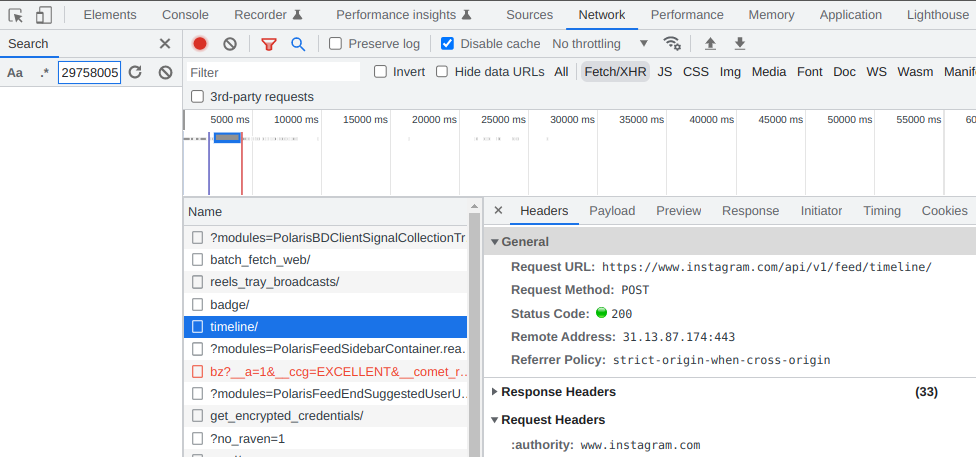Viewport: 976px width, 457px height.
Task: Stop recording network log
Action: tap(200, 44)
